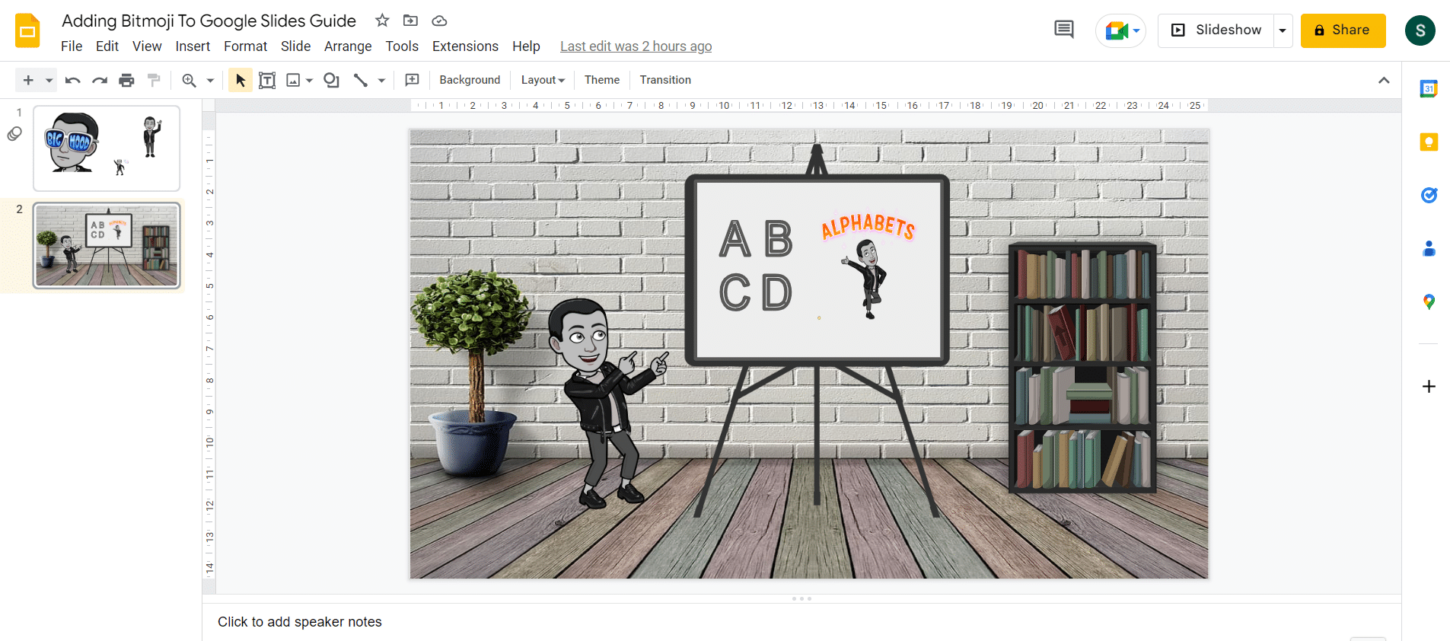This screenshot has width=1450, height=641.
Task: Click the Share button
Action: tap(1343, 30)
